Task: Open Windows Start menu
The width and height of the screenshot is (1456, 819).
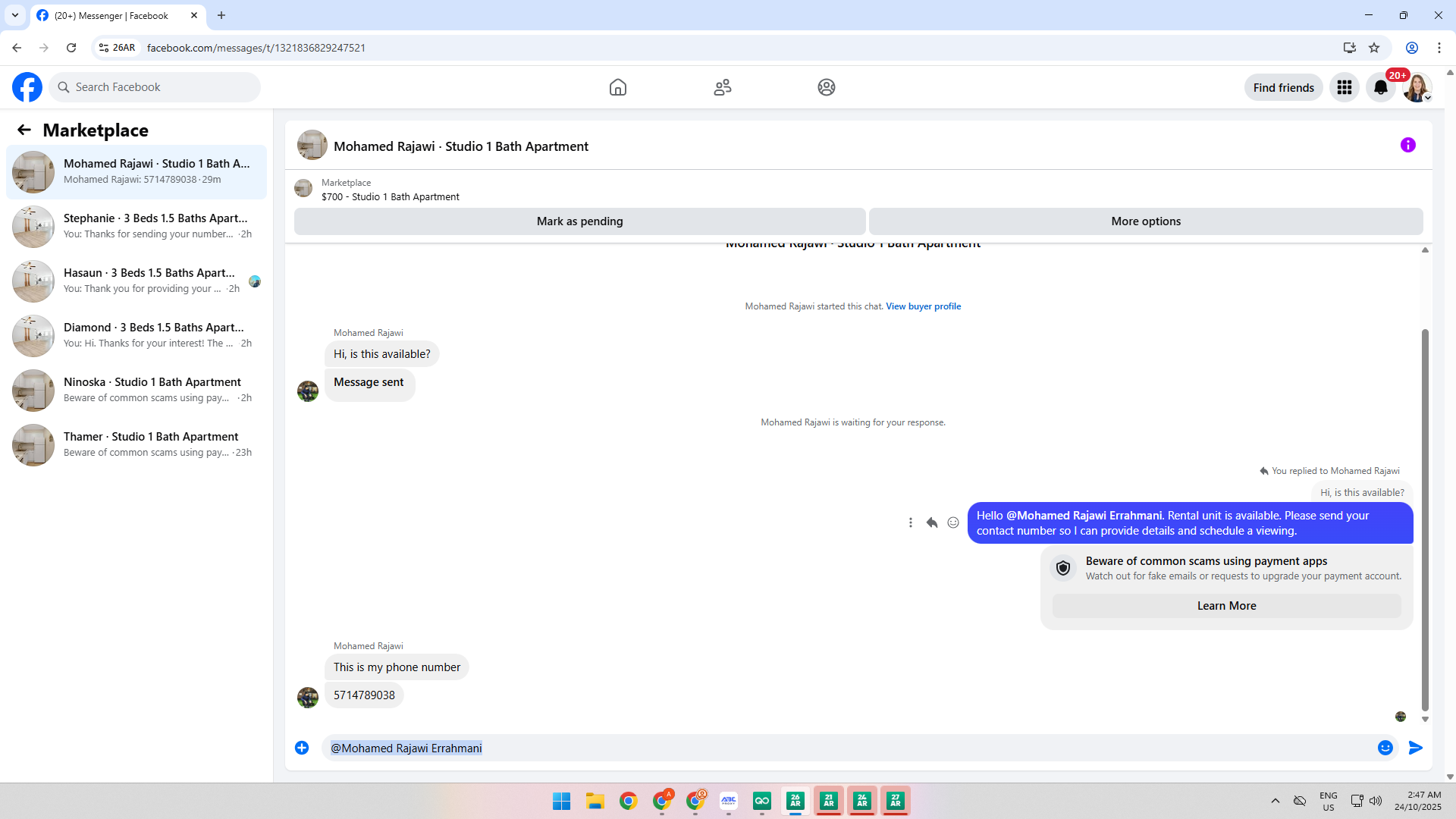Action: click(562, 802)
